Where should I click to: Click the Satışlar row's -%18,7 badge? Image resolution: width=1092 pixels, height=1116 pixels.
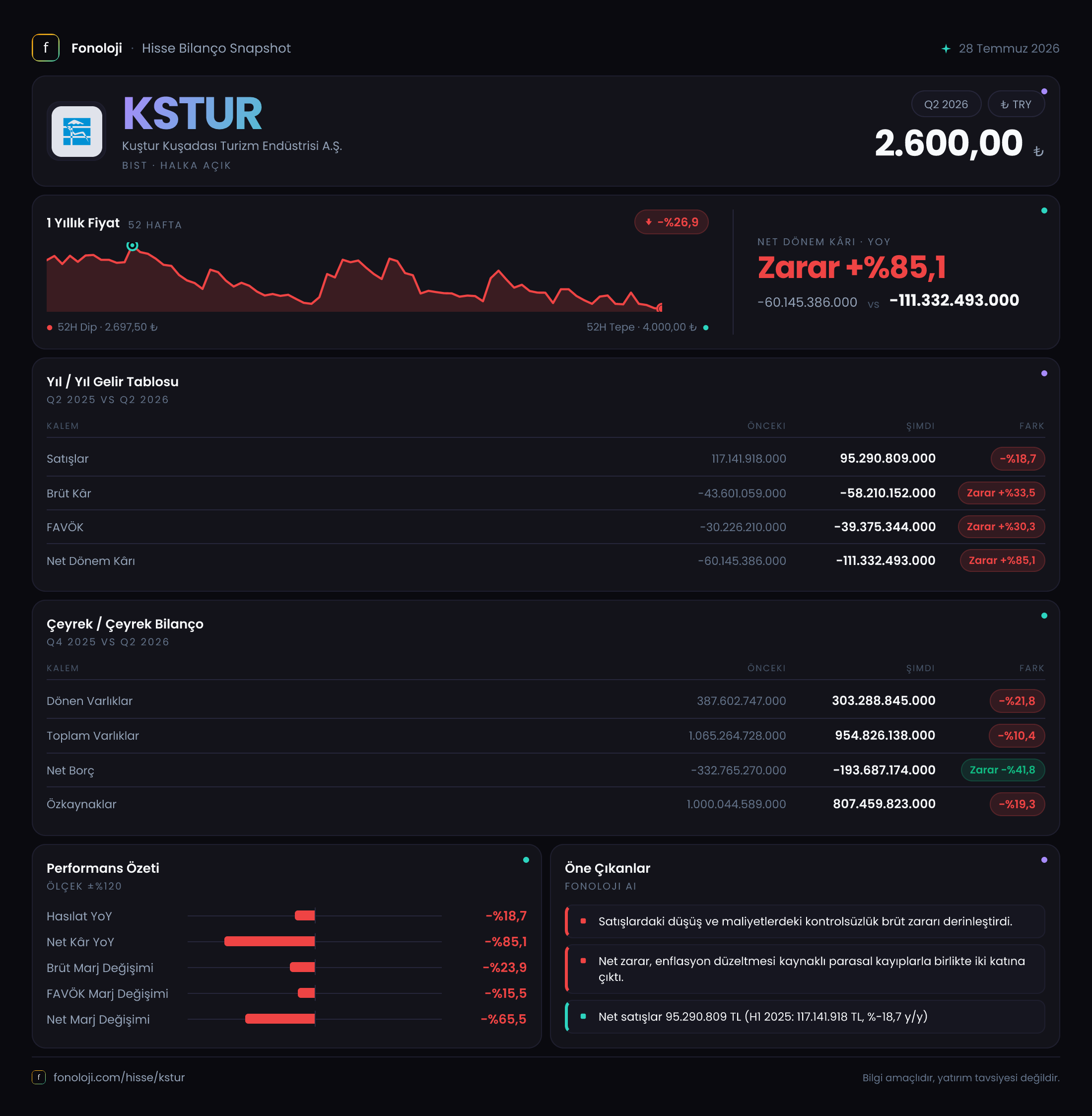1018,459
